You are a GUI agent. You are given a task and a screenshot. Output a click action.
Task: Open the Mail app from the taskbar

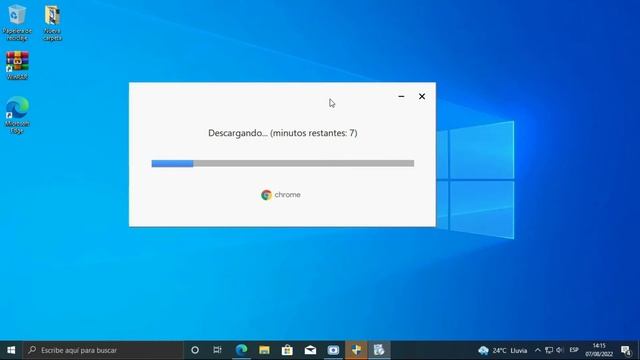point(310,350)
